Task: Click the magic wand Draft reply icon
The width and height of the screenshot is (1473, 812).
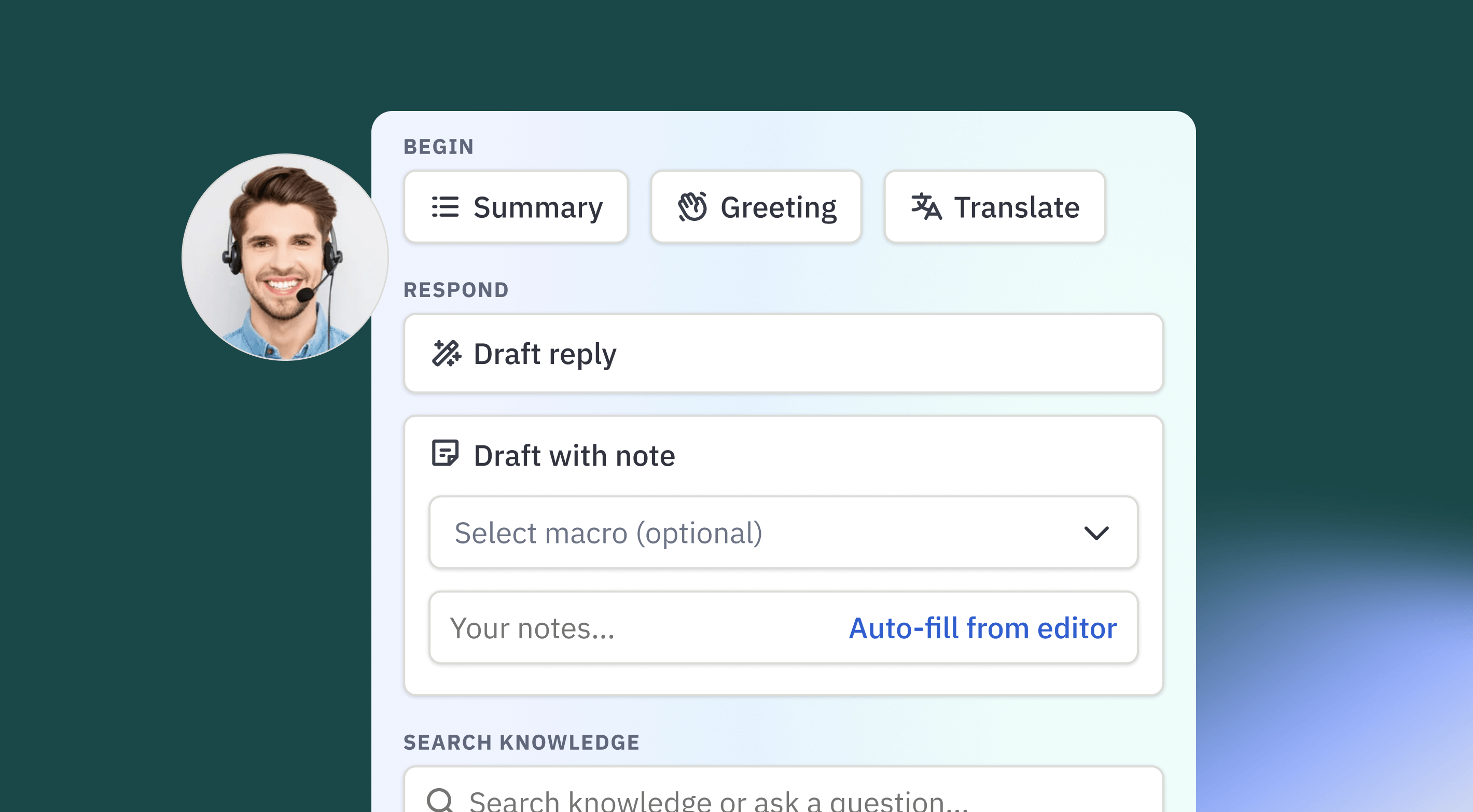Action: 446,354
